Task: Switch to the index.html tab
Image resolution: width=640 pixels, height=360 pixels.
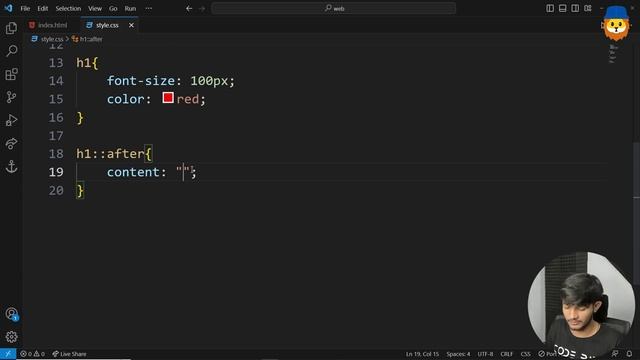Action: (52, 25)
